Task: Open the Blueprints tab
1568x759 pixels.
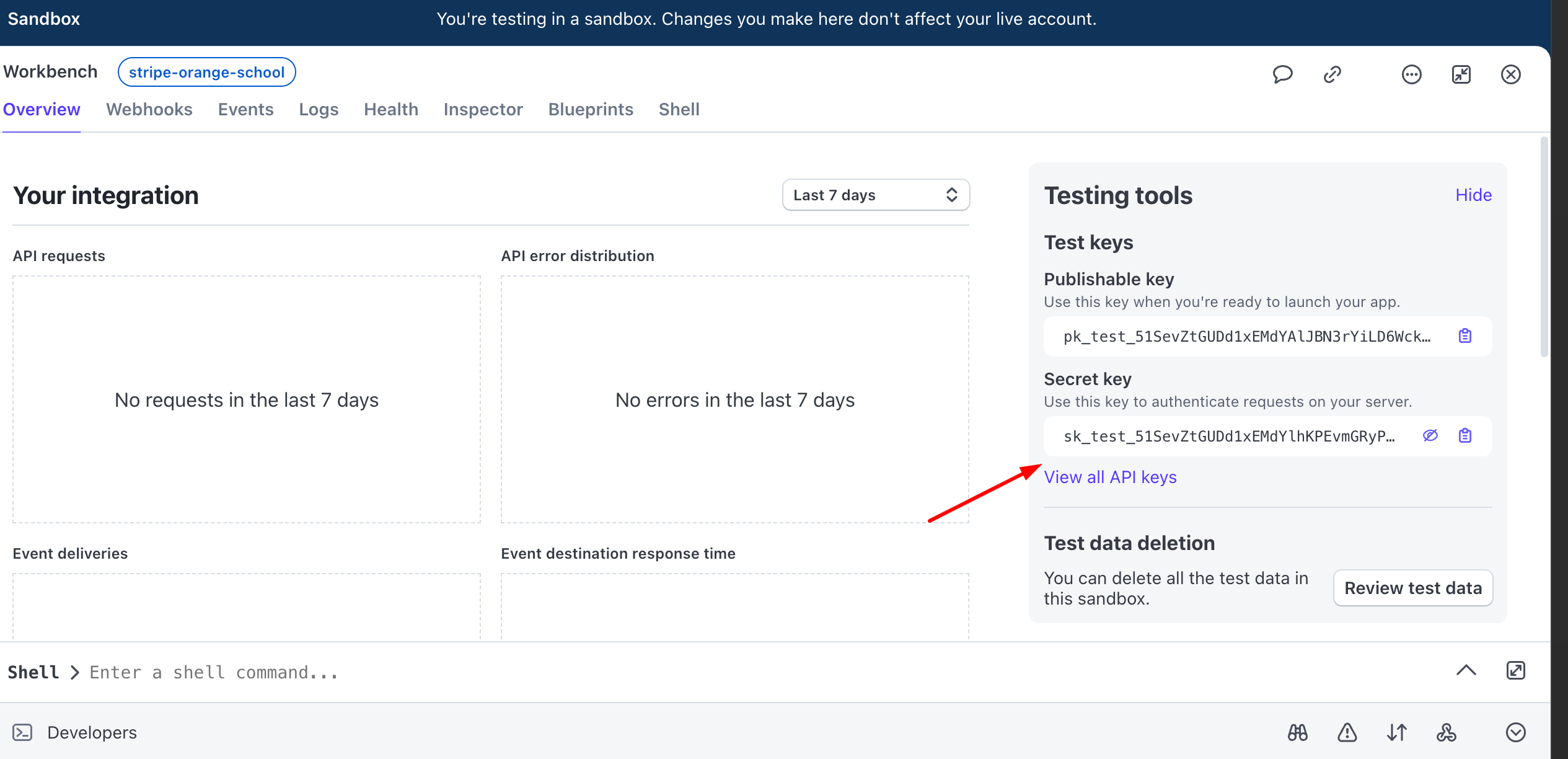Action: (x=590, y=109)
